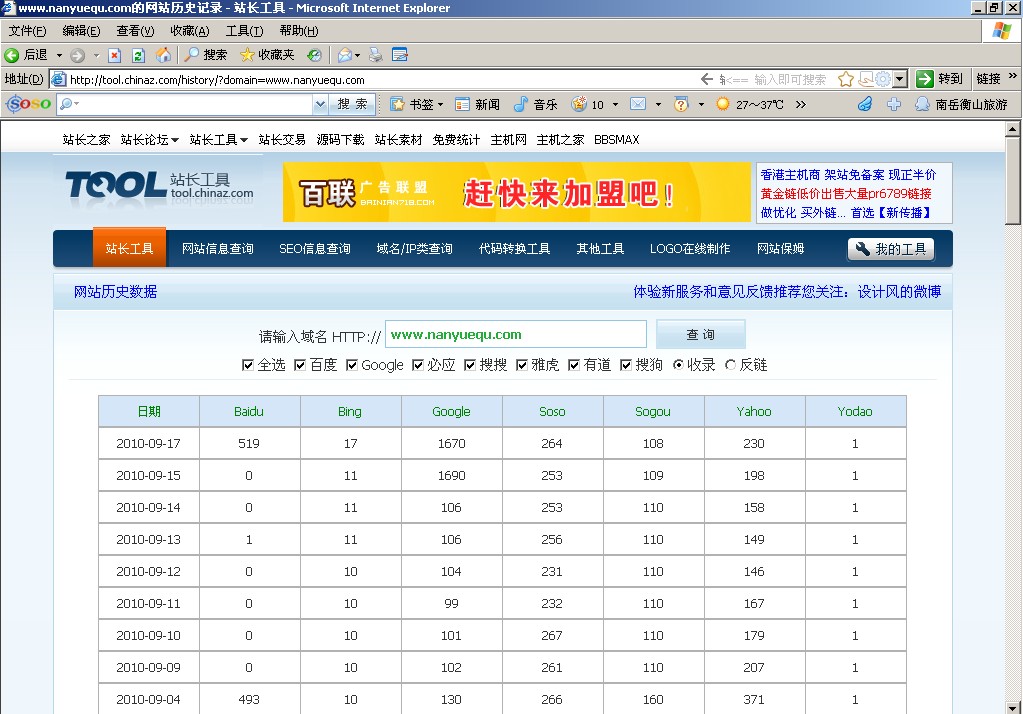Open the browsing History clock icon
Image resolution: width=1023 pixels, height=714 pixels.
click(314, 55)
